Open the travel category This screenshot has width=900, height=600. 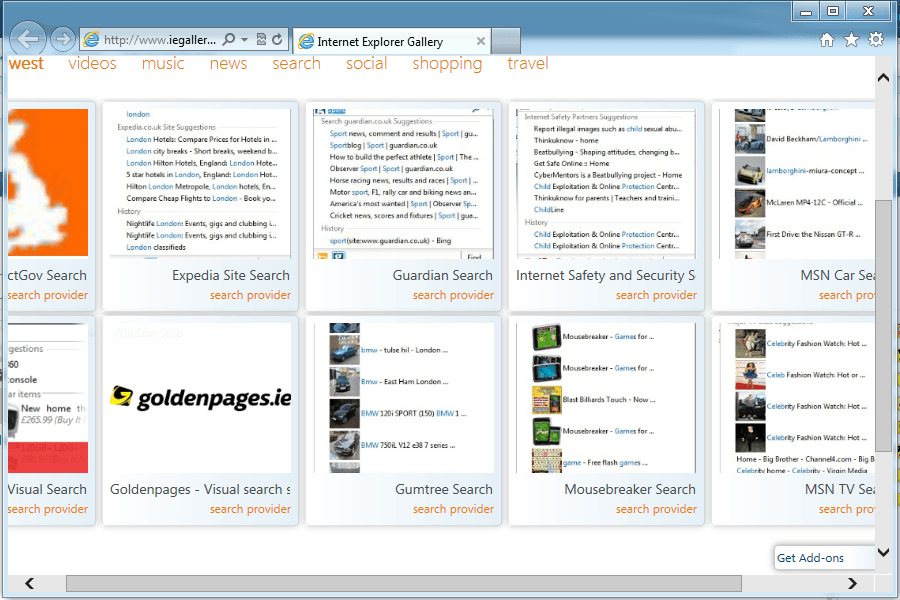coord(528,63)
